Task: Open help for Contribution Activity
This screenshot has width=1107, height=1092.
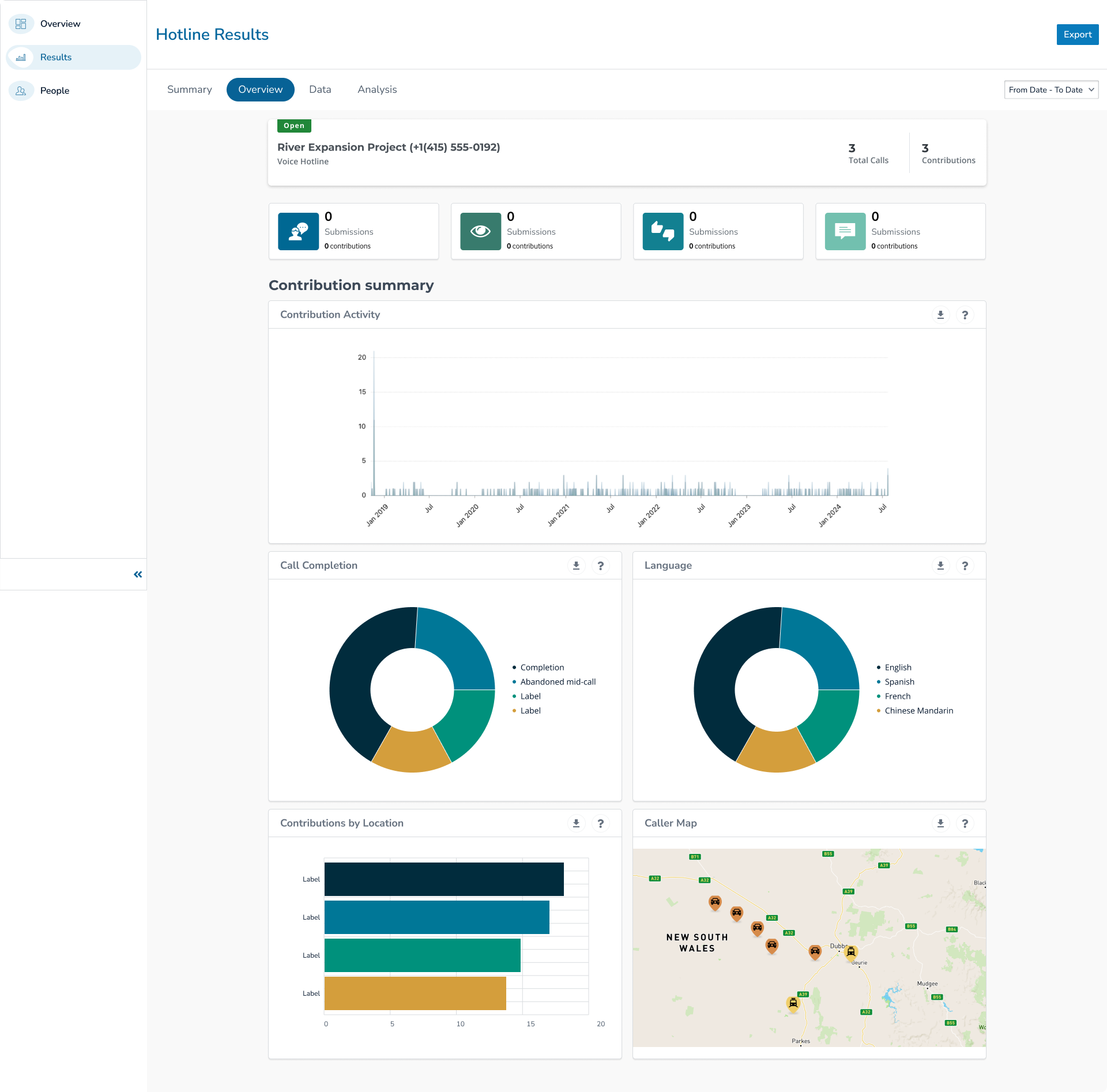Action: (x=965, y=315)
